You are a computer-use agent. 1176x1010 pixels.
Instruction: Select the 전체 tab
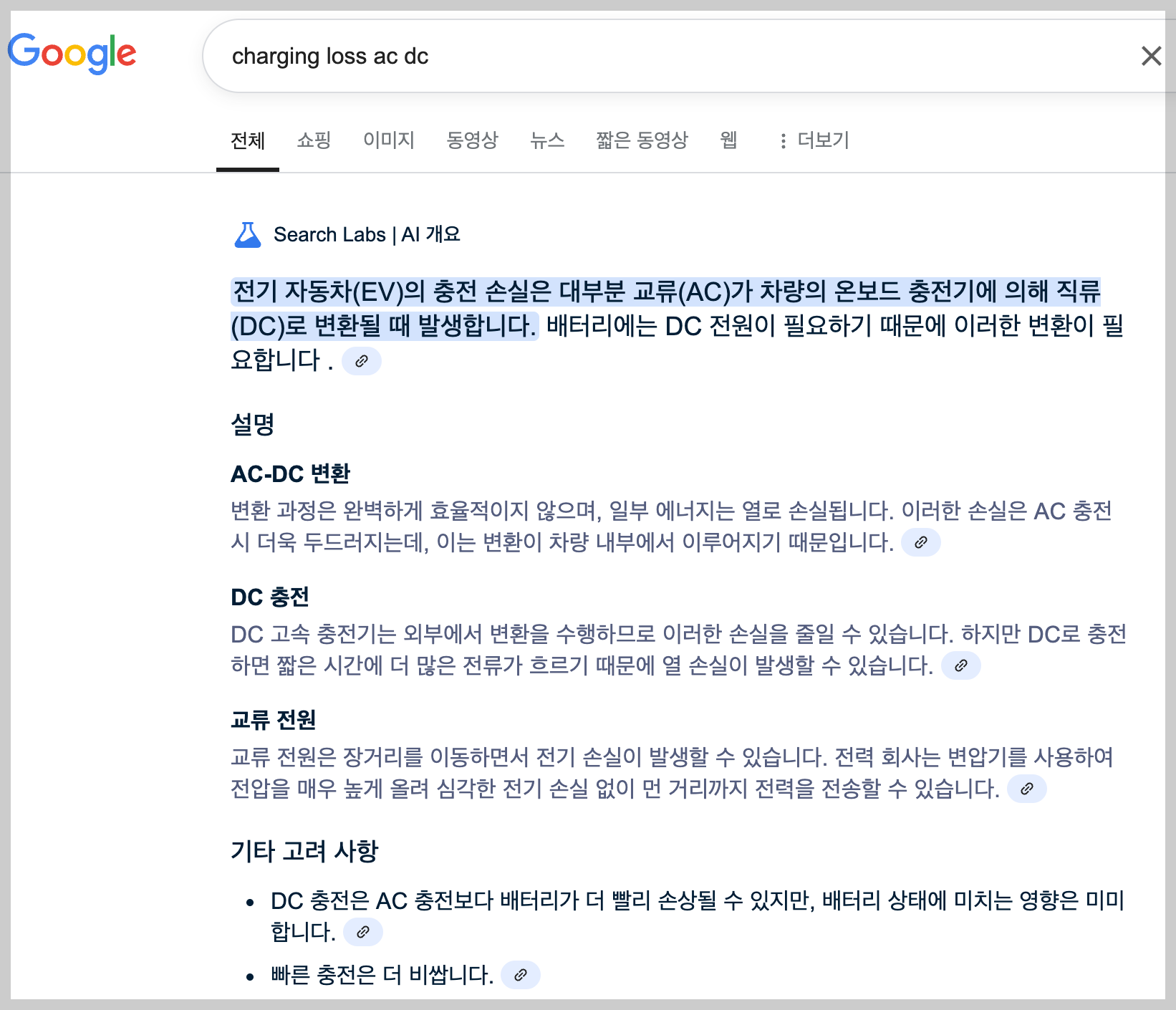coord(248,140)
